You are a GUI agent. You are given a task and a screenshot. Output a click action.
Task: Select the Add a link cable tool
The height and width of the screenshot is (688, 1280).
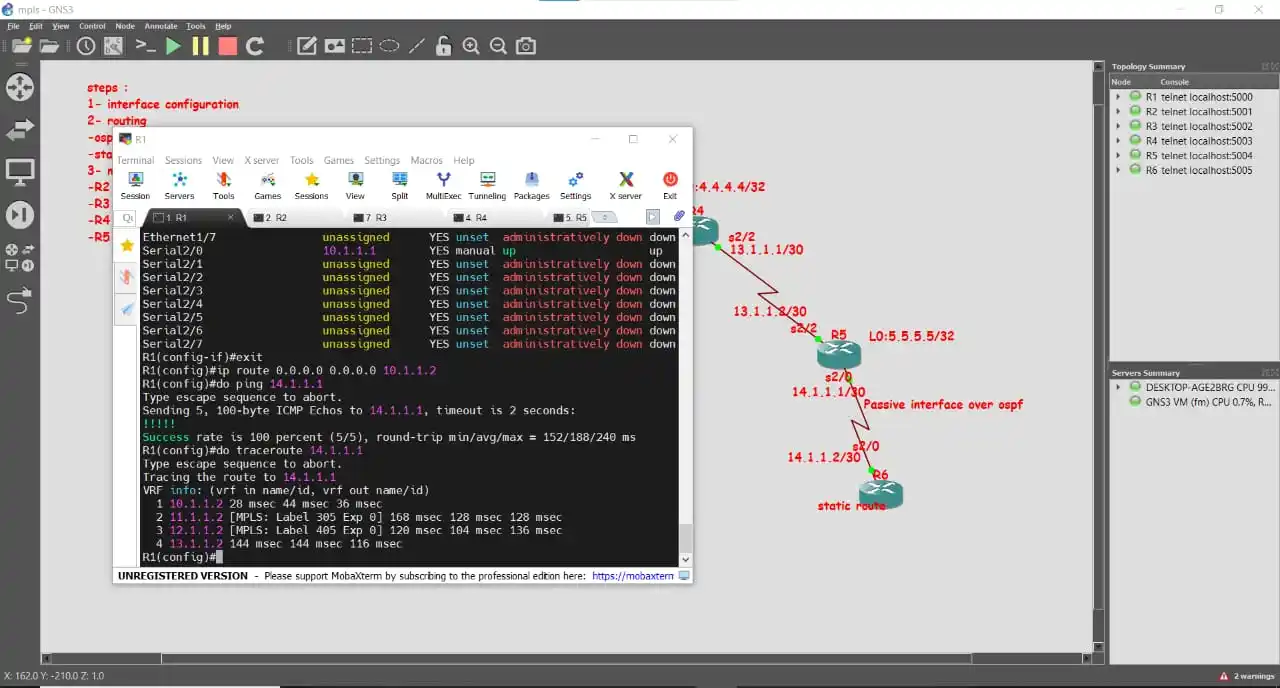point(20,299)
